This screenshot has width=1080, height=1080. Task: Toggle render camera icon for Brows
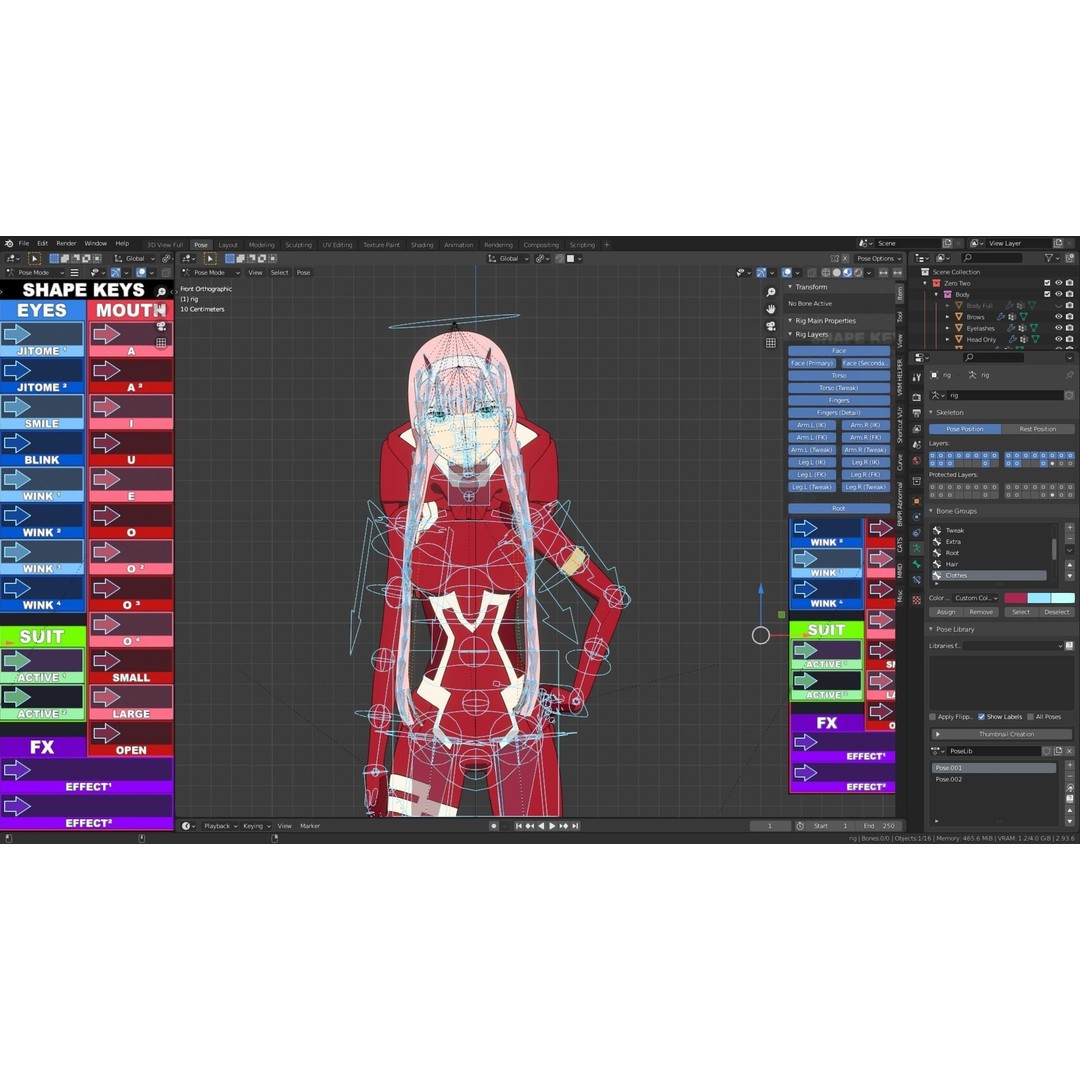pos(1070,317)
